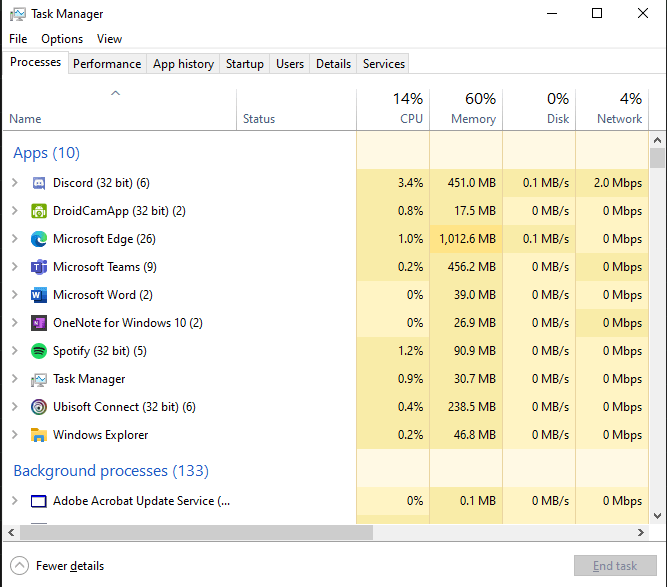Screen dimensions: 667x587
Task: Switch to the Services tab
Action: coord(384,64)
